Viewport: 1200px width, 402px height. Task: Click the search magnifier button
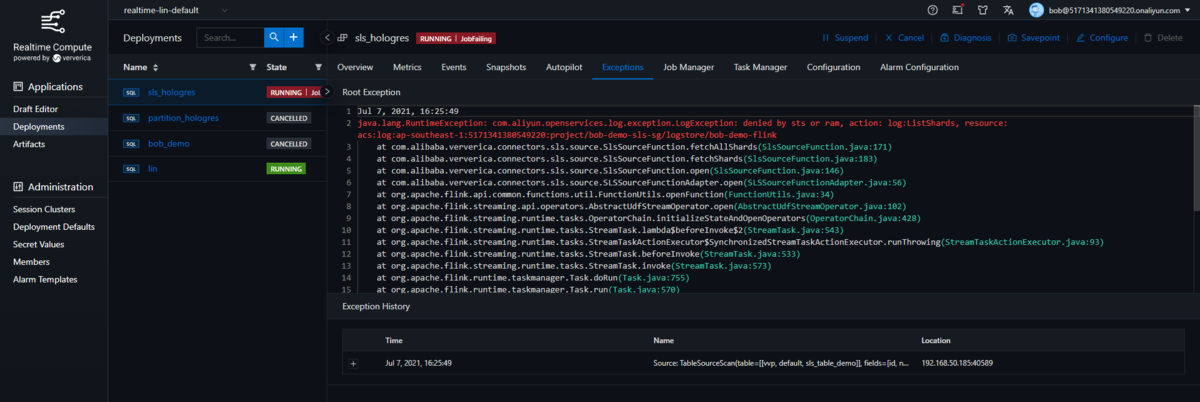point(273,38)
